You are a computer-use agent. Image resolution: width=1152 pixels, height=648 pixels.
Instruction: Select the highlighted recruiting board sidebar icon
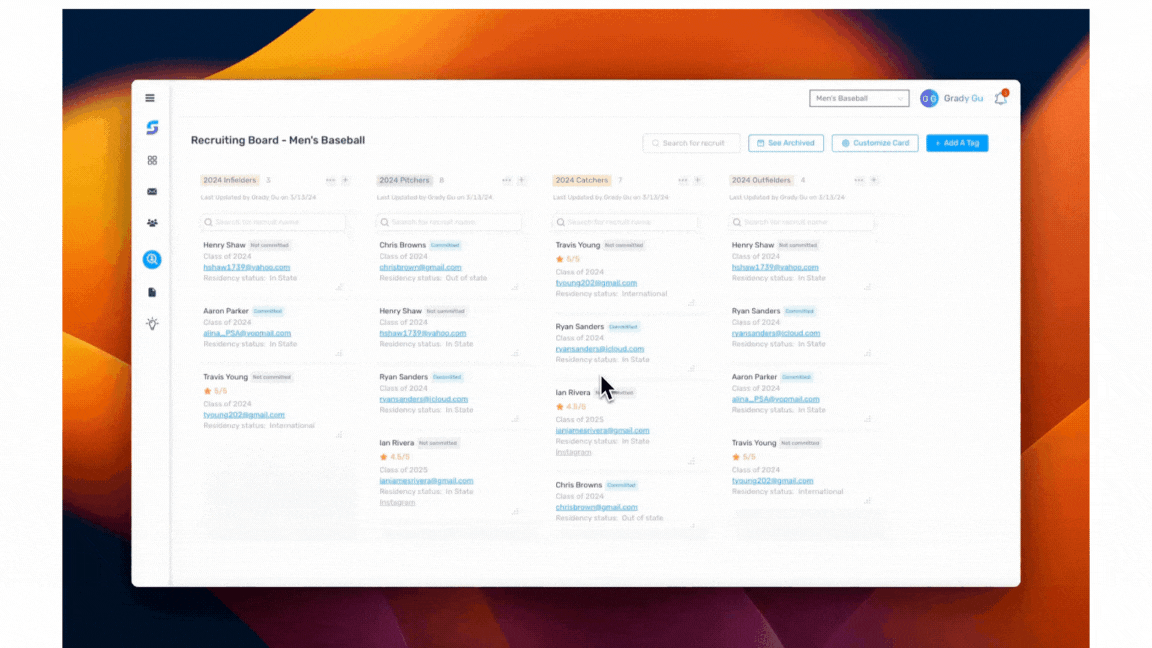coord(152,259)
